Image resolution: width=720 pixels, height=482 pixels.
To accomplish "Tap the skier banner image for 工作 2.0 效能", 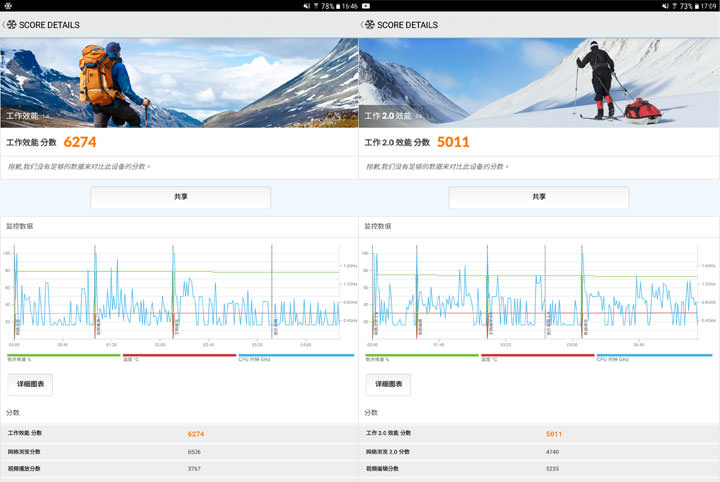I will [x=538, y=82].
